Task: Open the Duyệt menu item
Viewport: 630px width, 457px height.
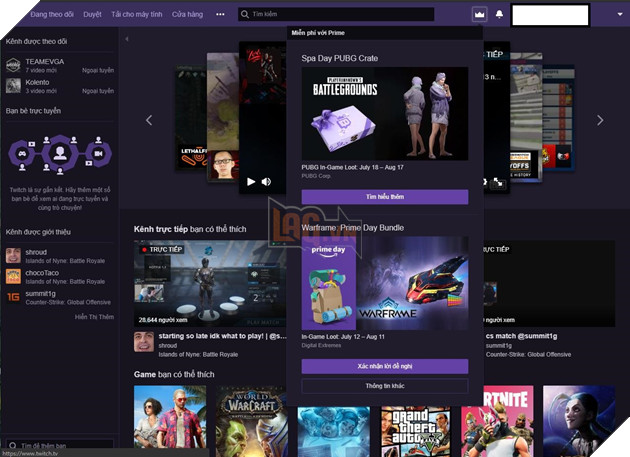Action: (92, 14)
